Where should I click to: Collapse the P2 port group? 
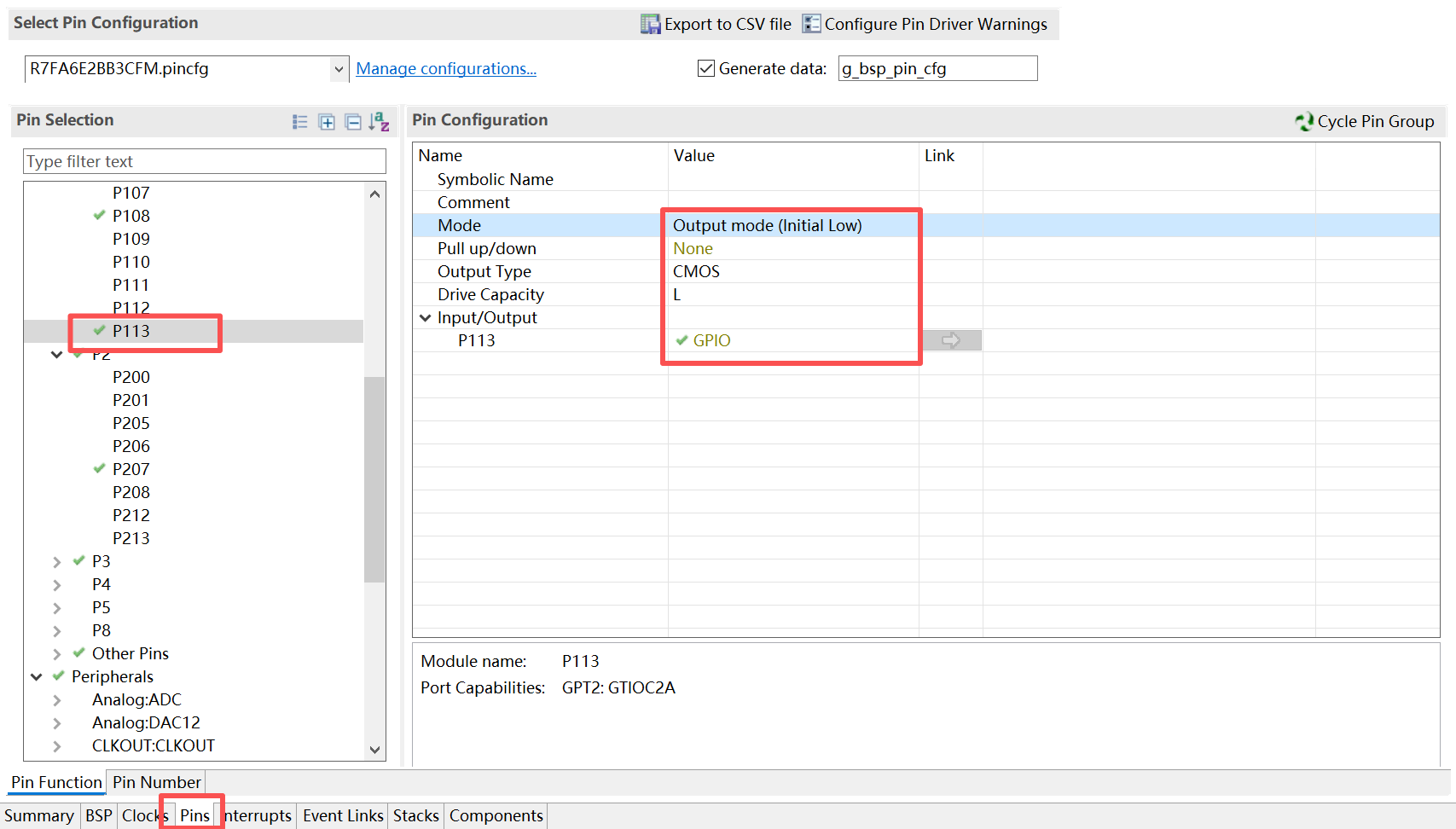[56, 355]
